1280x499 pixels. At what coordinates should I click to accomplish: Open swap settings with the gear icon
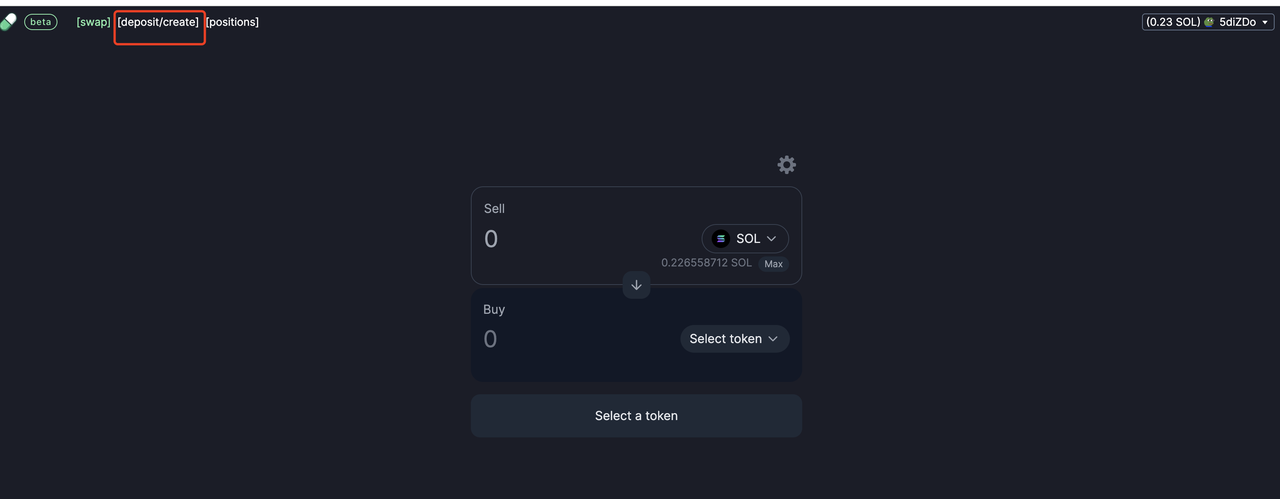coord(787,165)
